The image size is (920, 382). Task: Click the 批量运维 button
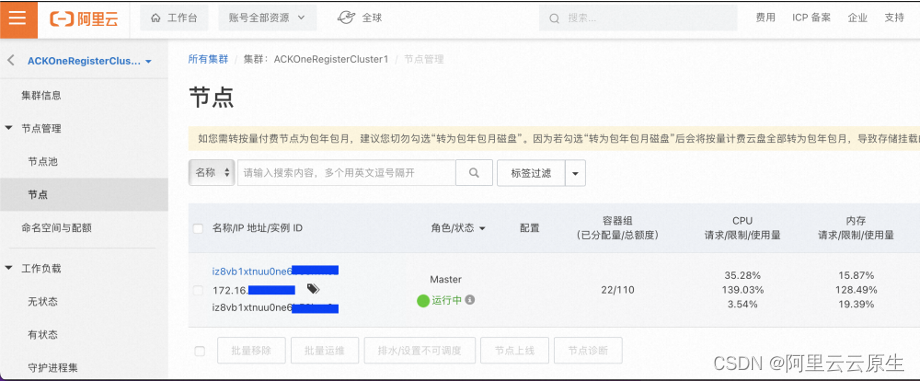point(324,351)
